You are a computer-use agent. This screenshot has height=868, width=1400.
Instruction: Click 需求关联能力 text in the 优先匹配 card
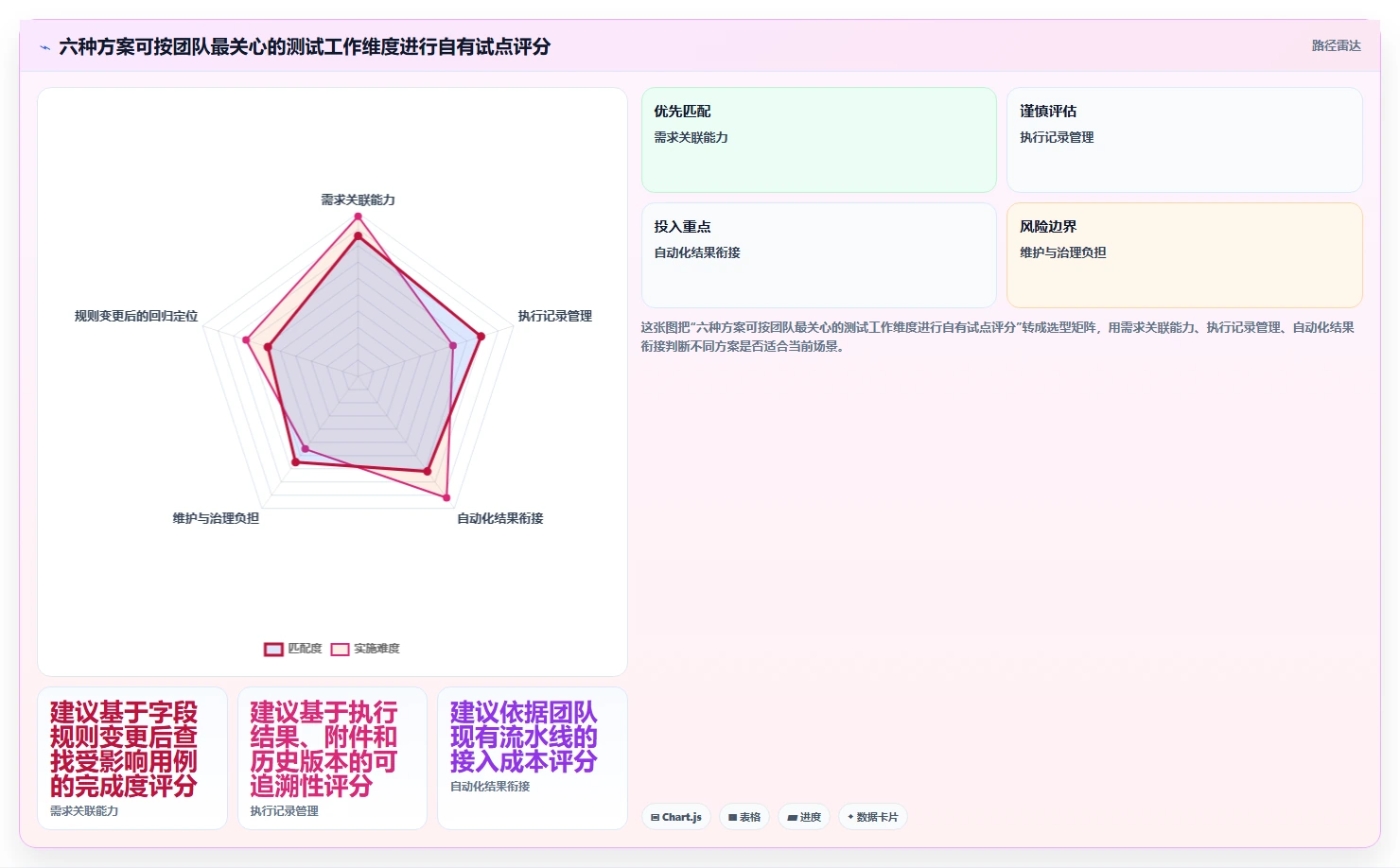(x=691, y=137)
